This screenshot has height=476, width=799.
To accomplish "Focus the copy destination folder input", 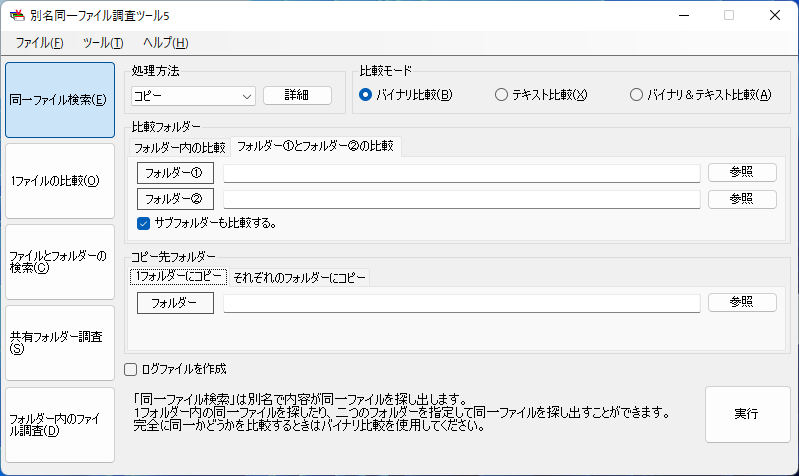I will (x=462, y=303).
